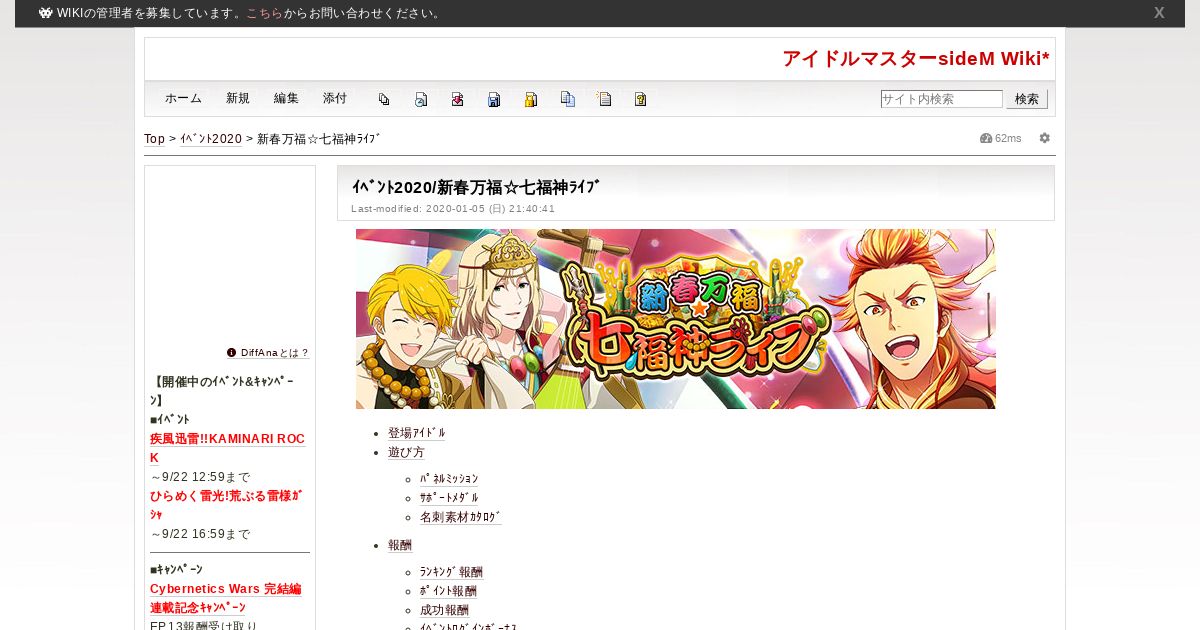1200x630 pixels.
Task: Click the DiffAna info icon
Action: pyautogui.click(x=231, y=353)
